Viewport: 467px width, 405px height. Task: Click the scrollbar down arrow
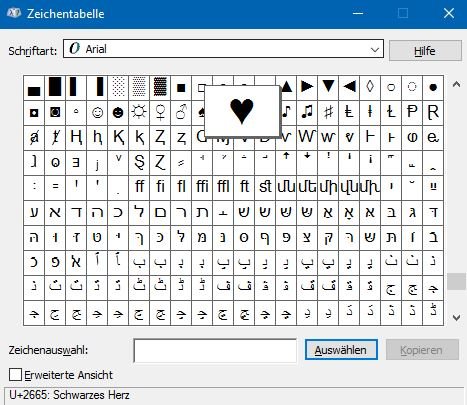pyautogui.click(x=456, y=318)
